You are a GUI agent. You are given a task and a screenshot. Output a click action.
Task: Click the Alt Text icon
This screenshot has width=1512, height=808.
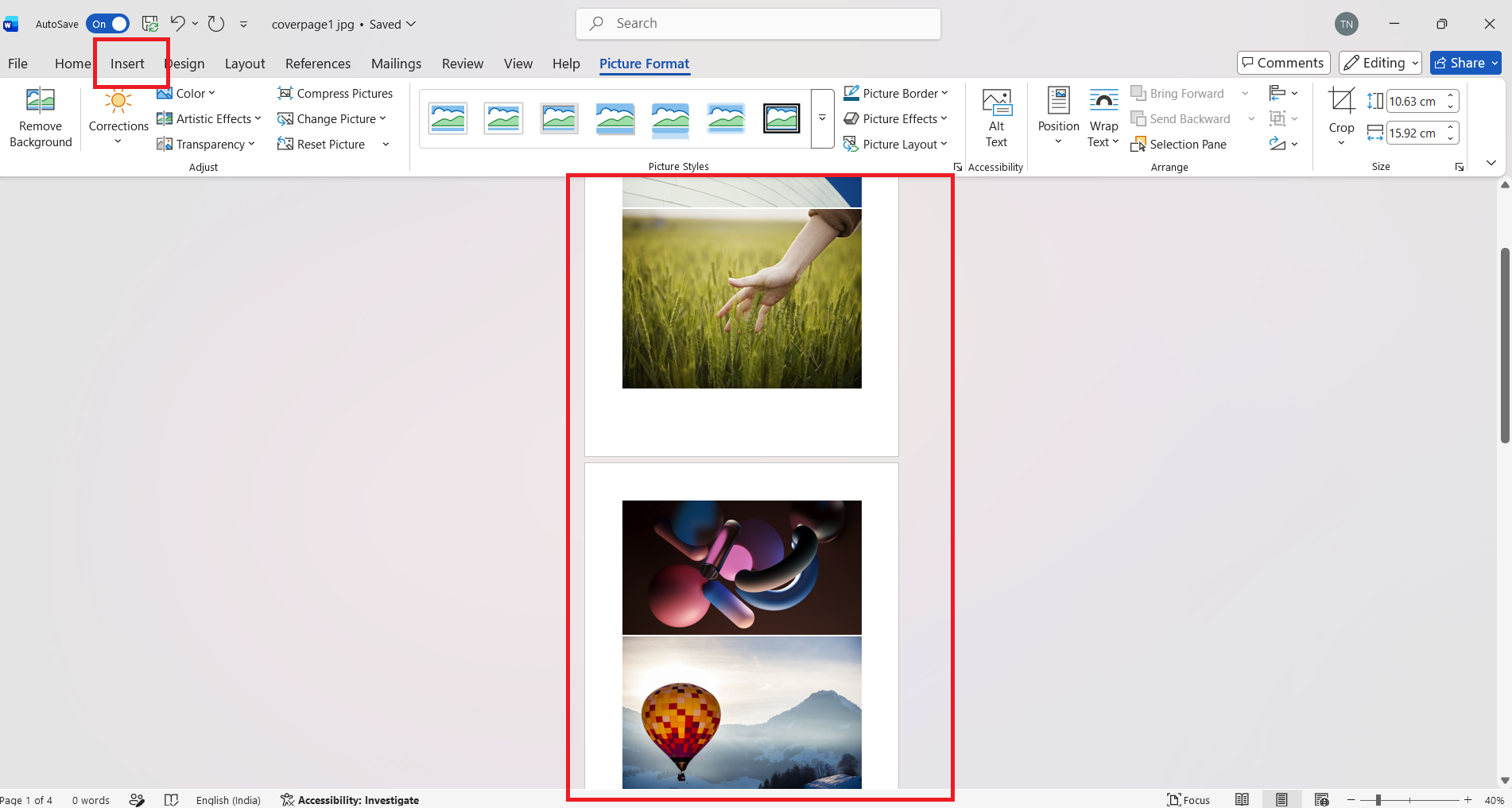click(996, 118)
